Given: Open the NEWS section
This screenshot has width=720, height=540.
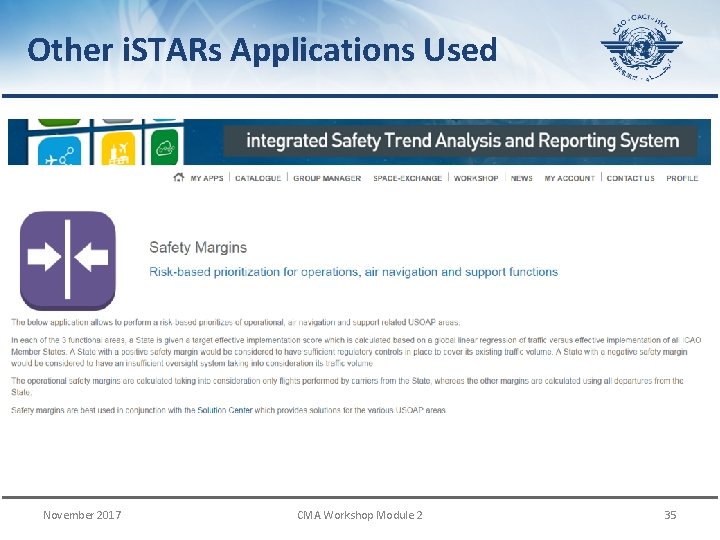Looking at the screenshot, I should (522, 178).
